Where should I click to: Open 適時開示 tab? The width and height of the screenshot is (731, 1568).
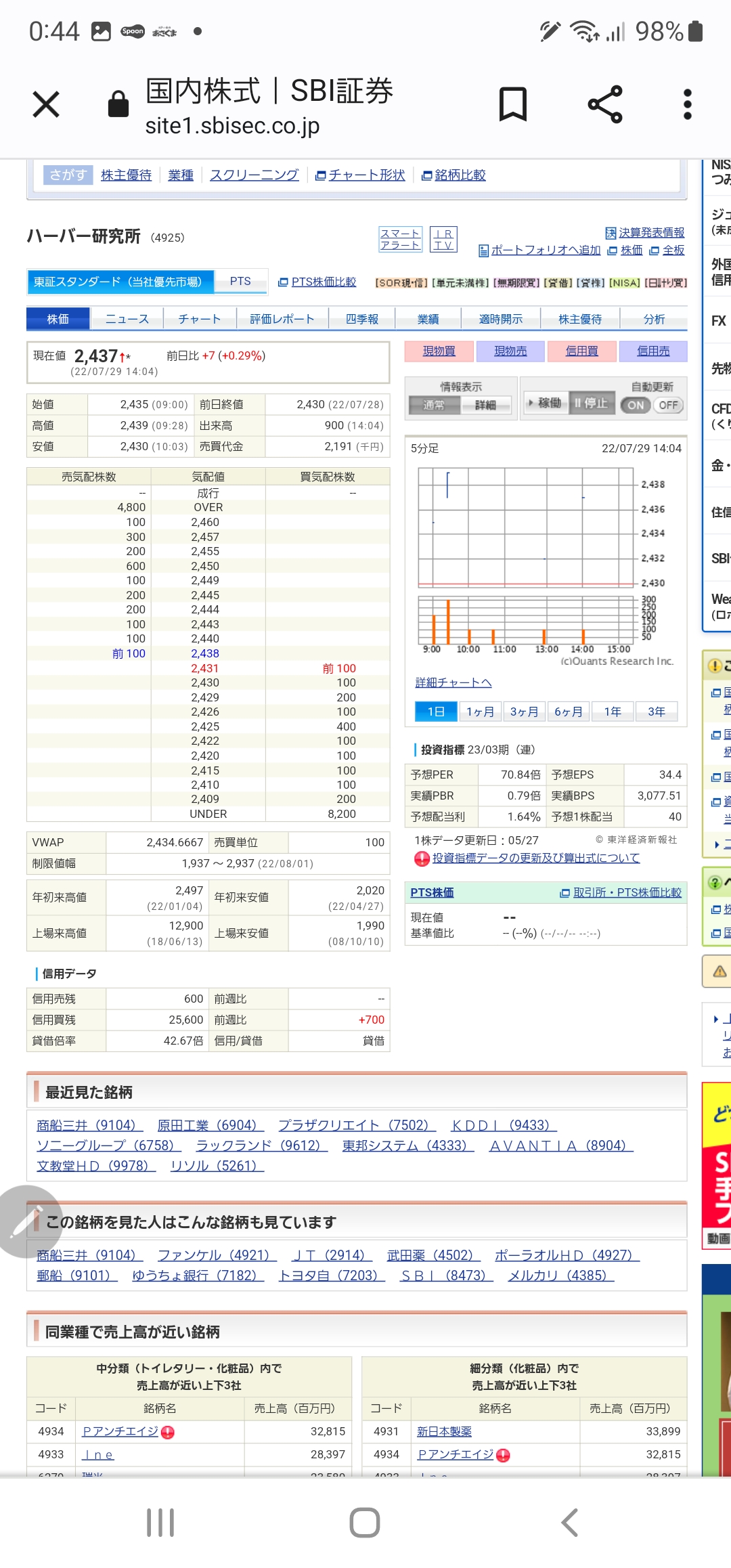(501, 319)
